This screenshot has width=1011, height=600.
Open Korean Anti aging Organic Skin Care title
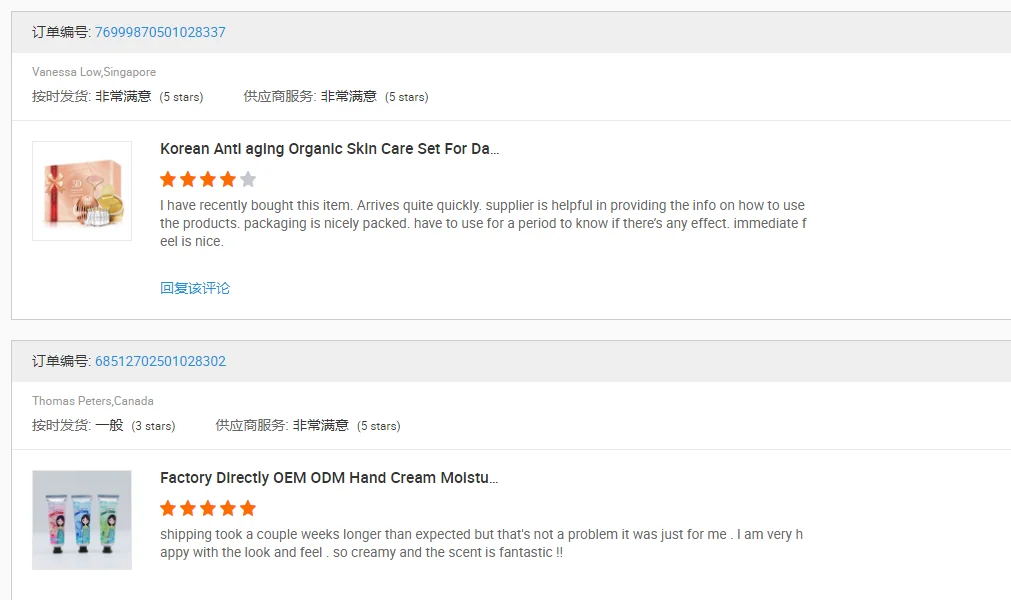pos(329,149)
